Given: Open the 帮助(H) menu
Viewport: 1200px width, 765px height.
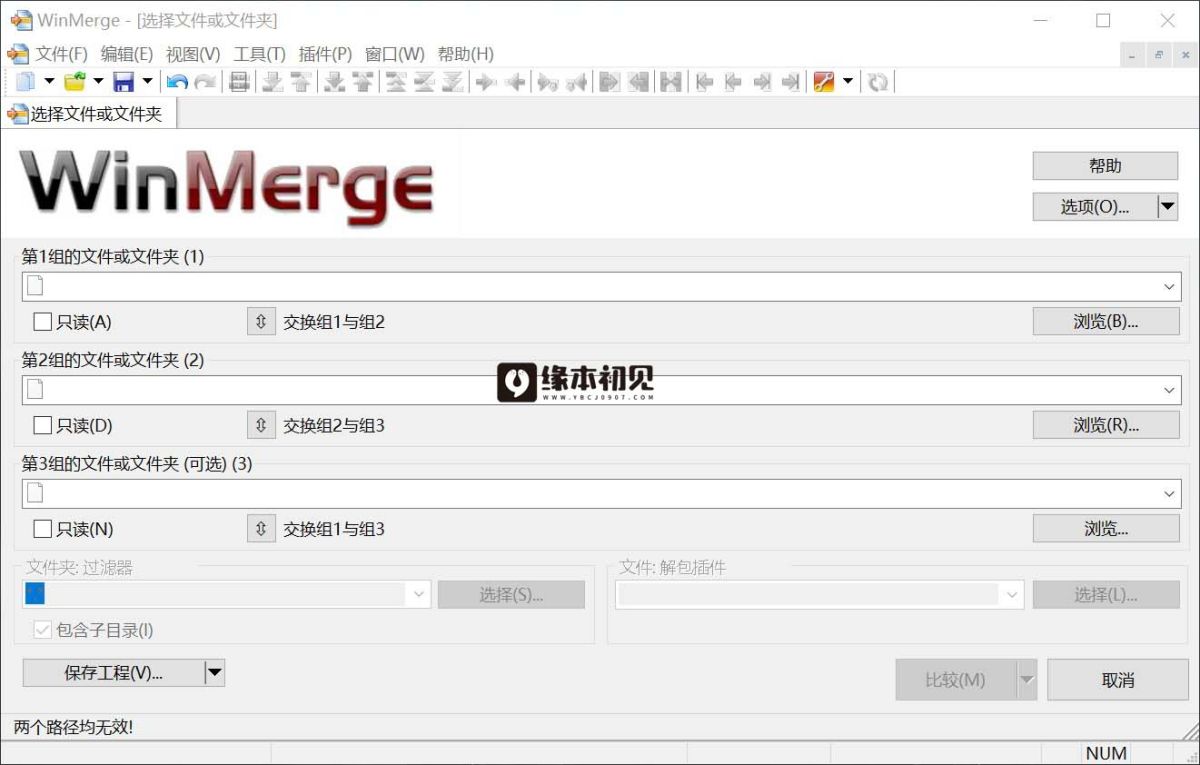Looking at the screenshot, I should [466, 54].
